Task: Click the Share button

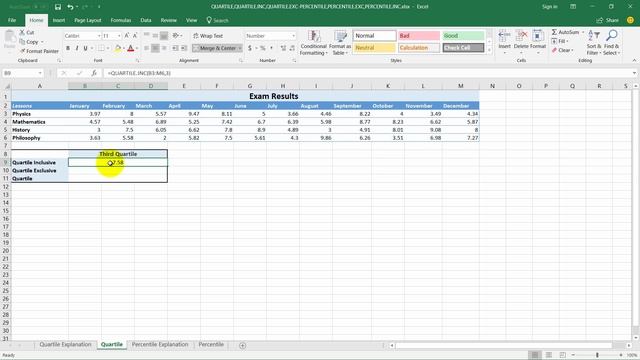Action: pyautogui.click(x=607, y=20)
